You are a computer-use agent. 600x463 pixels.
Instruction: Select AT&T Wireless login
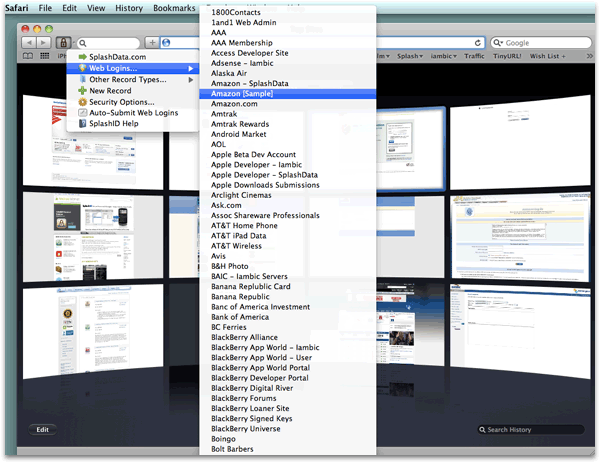(x=287, y=246)
